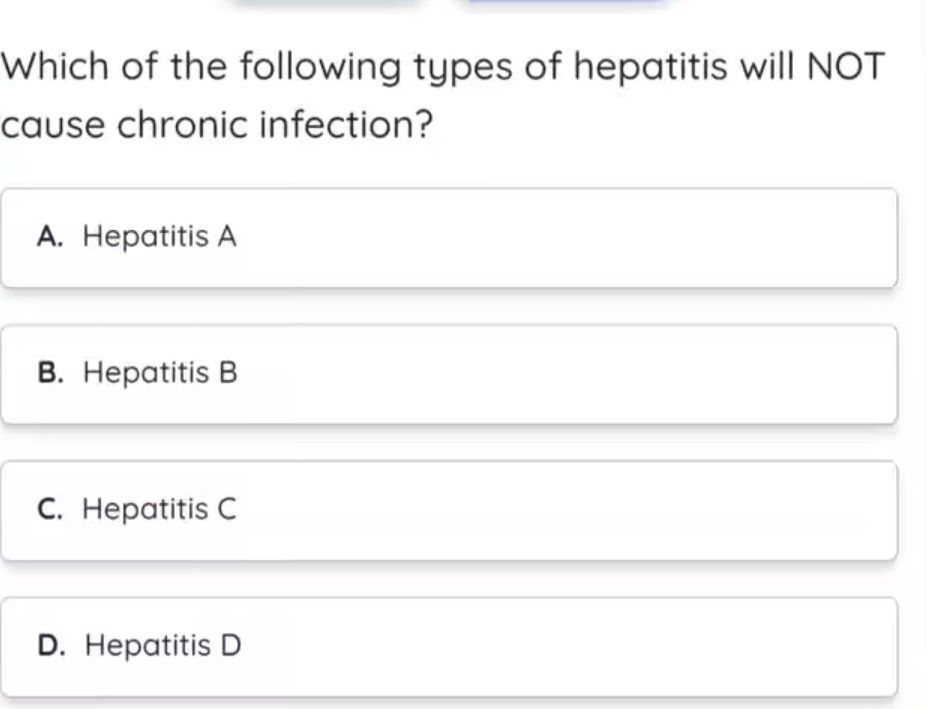Screen dimensions: 927x709
Task: Pick answer option C, Hepatitis C
Action: [x=448, y=510]
